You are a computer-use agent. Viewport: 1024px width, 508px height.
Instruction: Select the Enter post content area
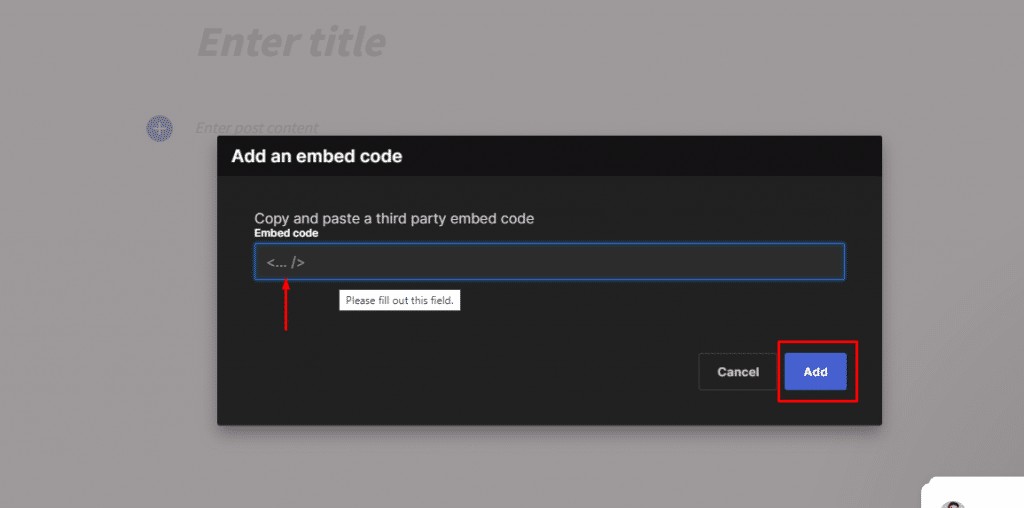[x=257, y=128]
